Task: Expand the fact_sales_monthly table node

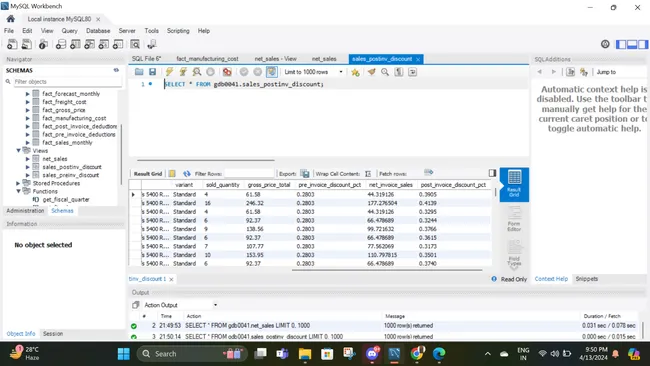Action: click(28, 143)
